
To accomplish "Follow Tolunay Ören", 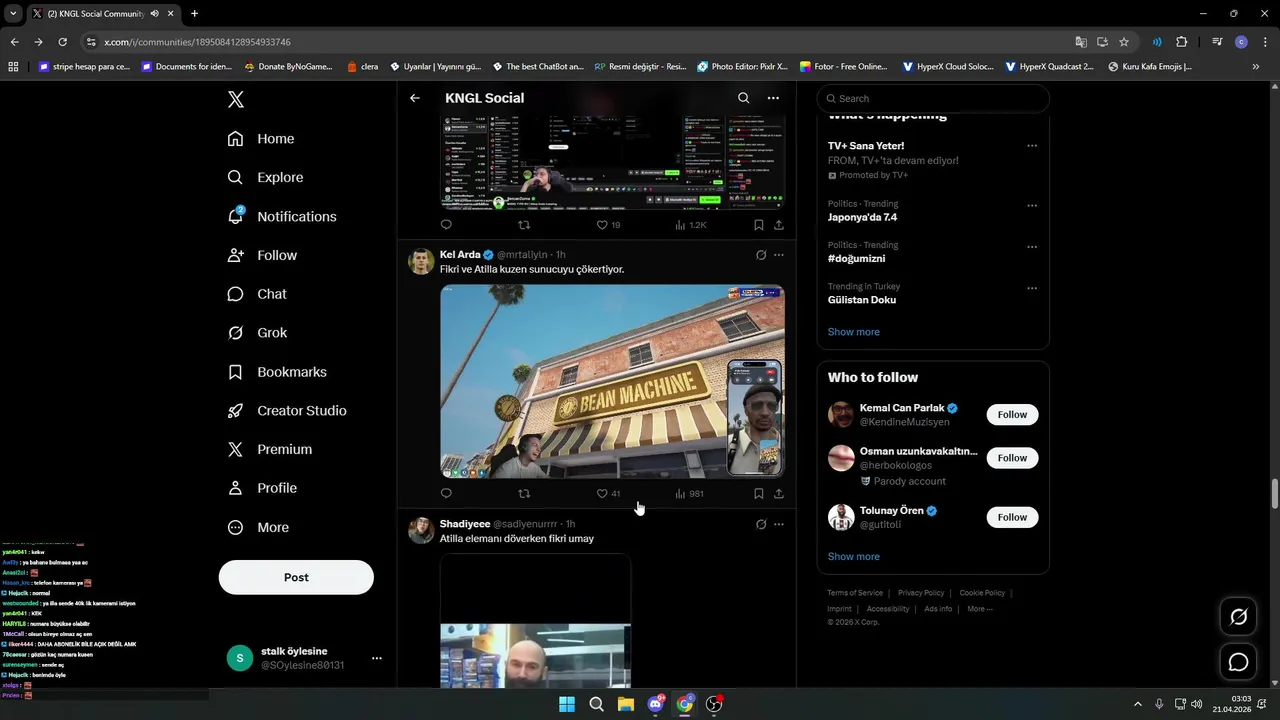I will [x=1012, y=517].
